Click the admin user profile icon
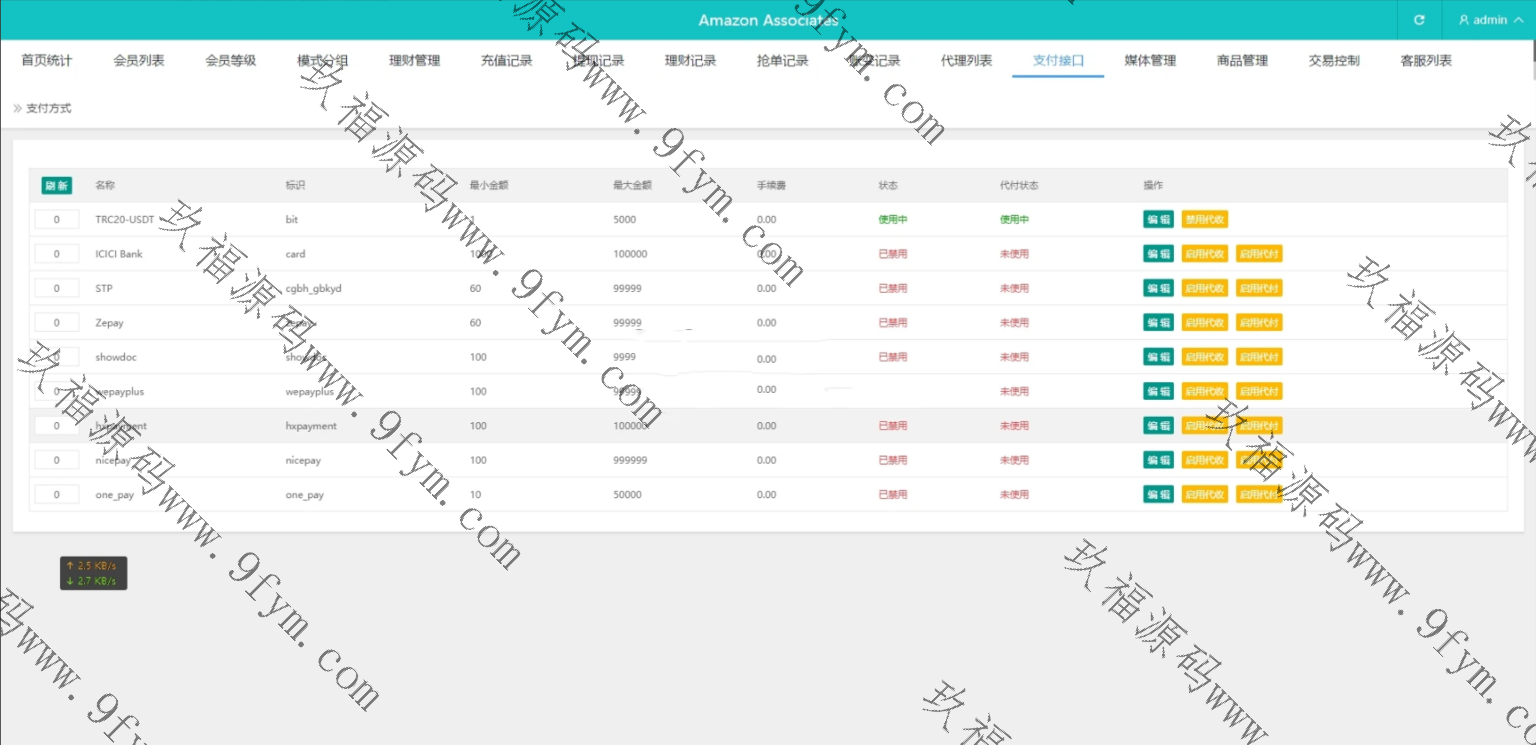This screenshot has width=1536, height=745. 1464,20
